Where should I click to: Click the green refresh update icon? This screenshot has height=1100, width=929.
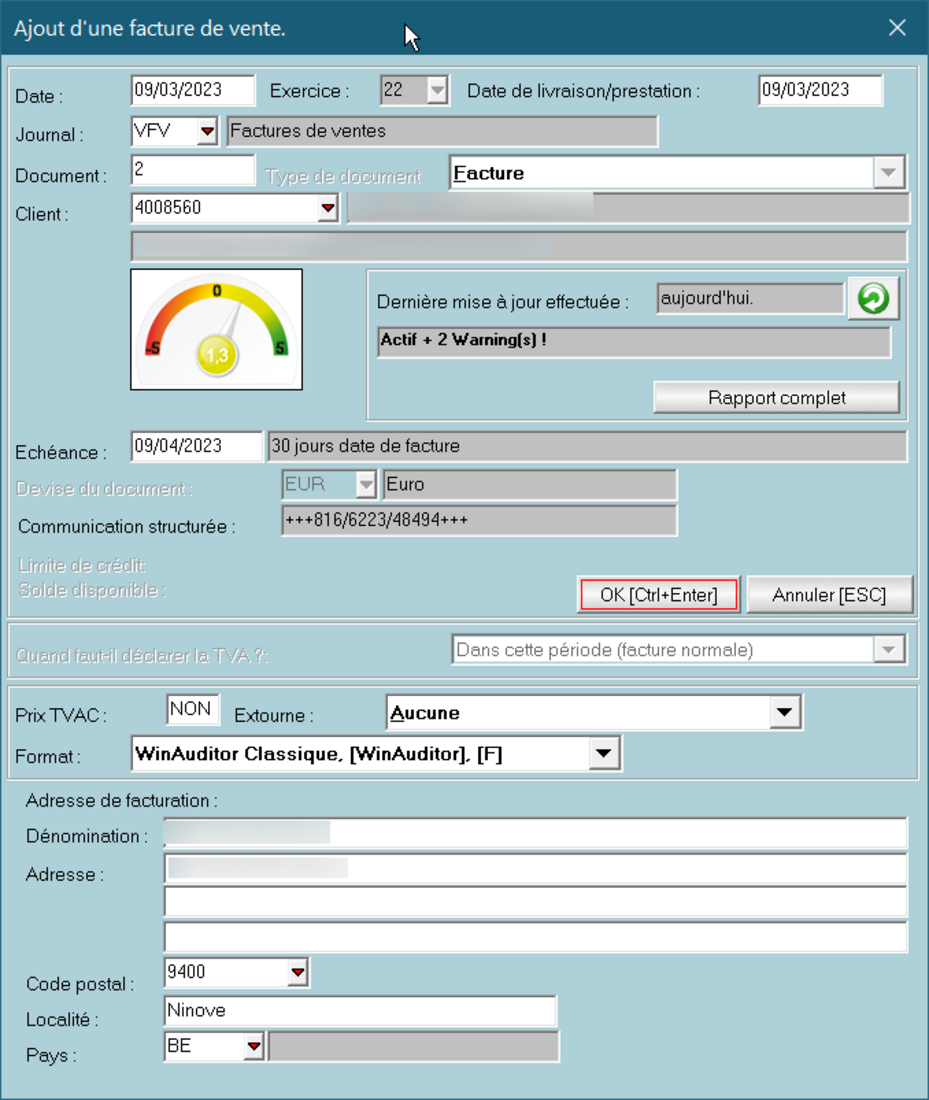click(x=873, y=299)
